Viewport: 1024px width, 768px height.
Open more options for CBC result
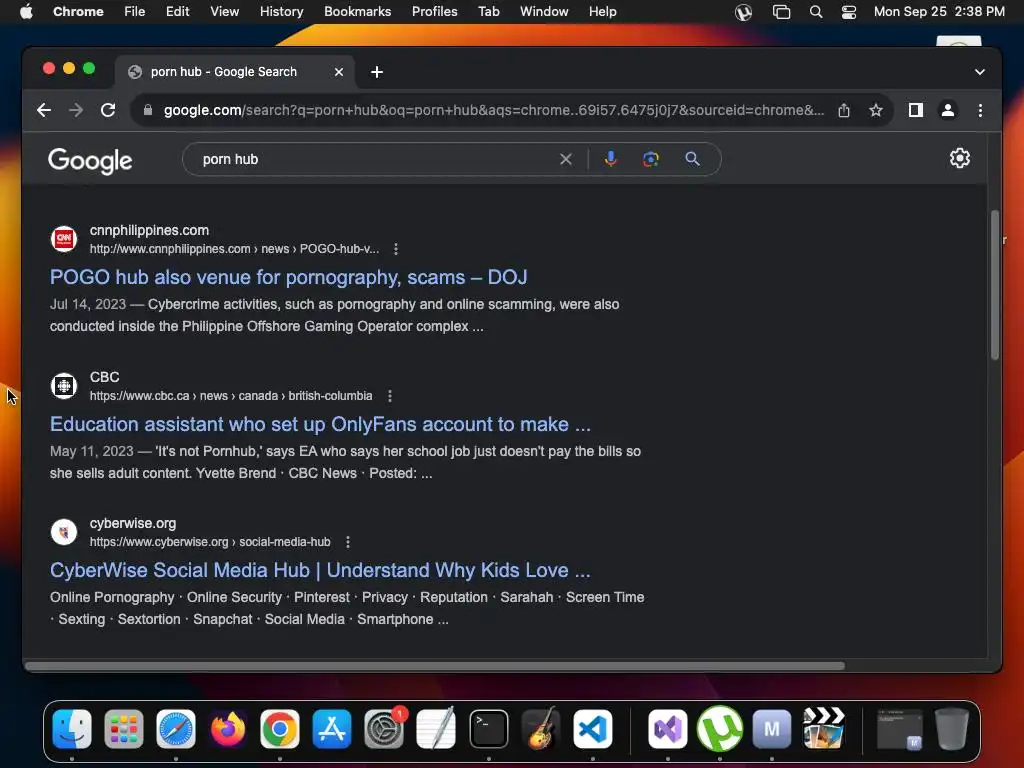point(390,396)
